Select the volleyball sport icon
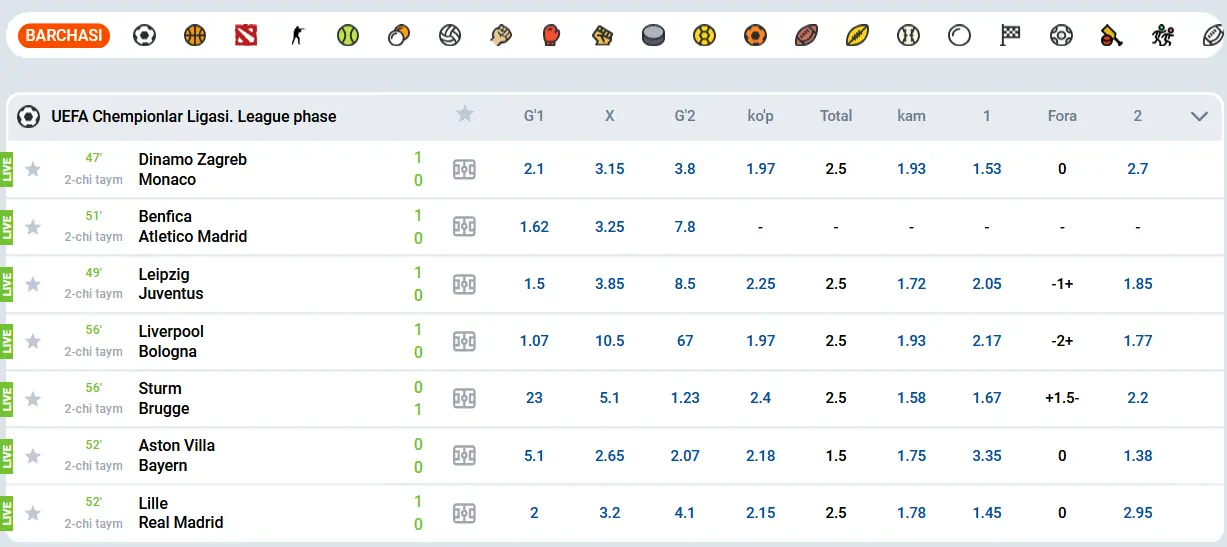1227x547 pixels. pyautogui.click(x=450, y=36)
